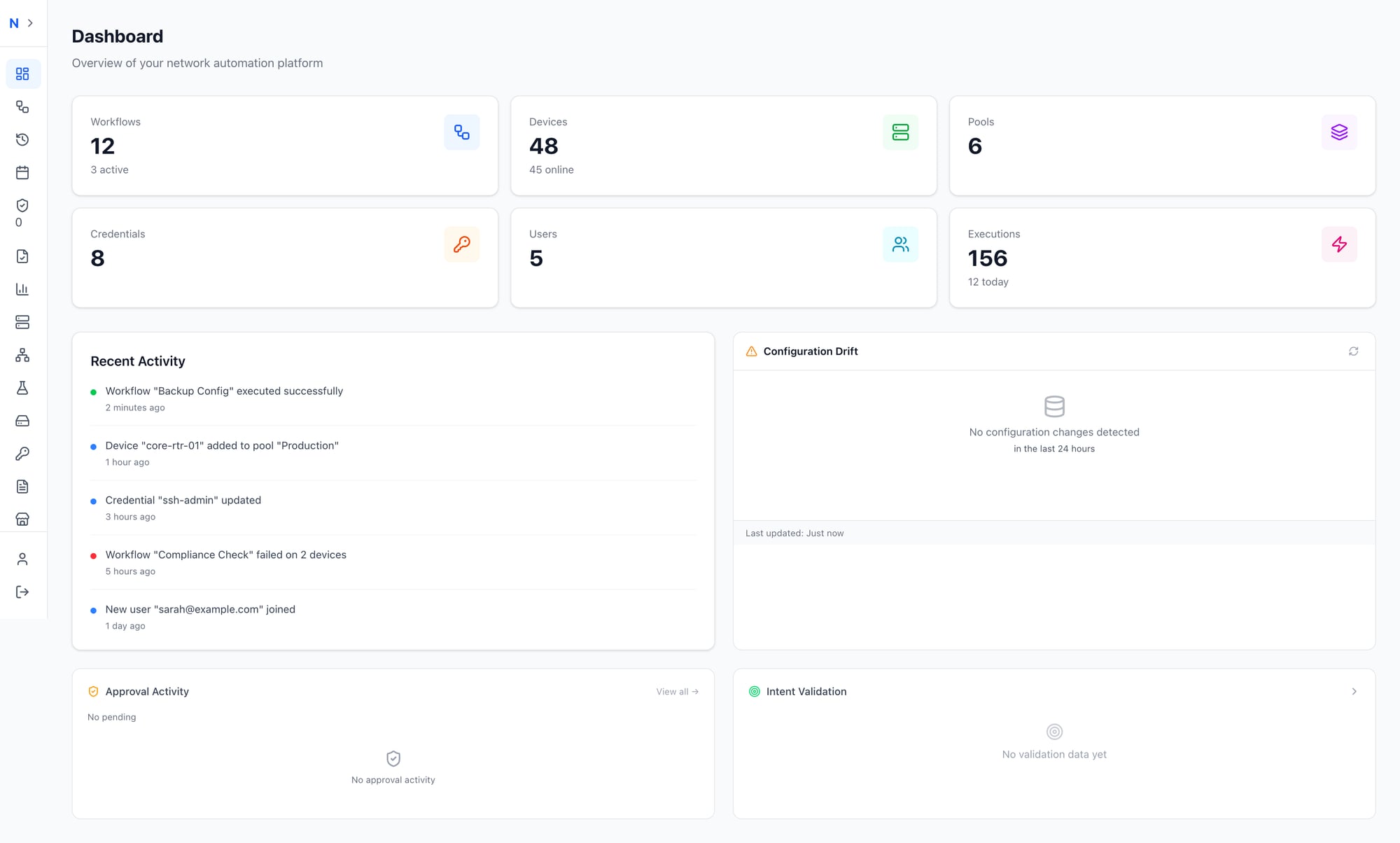Select the Executions 156 stat card
Screen dimensions: 1400x843
coord(1161,258)
